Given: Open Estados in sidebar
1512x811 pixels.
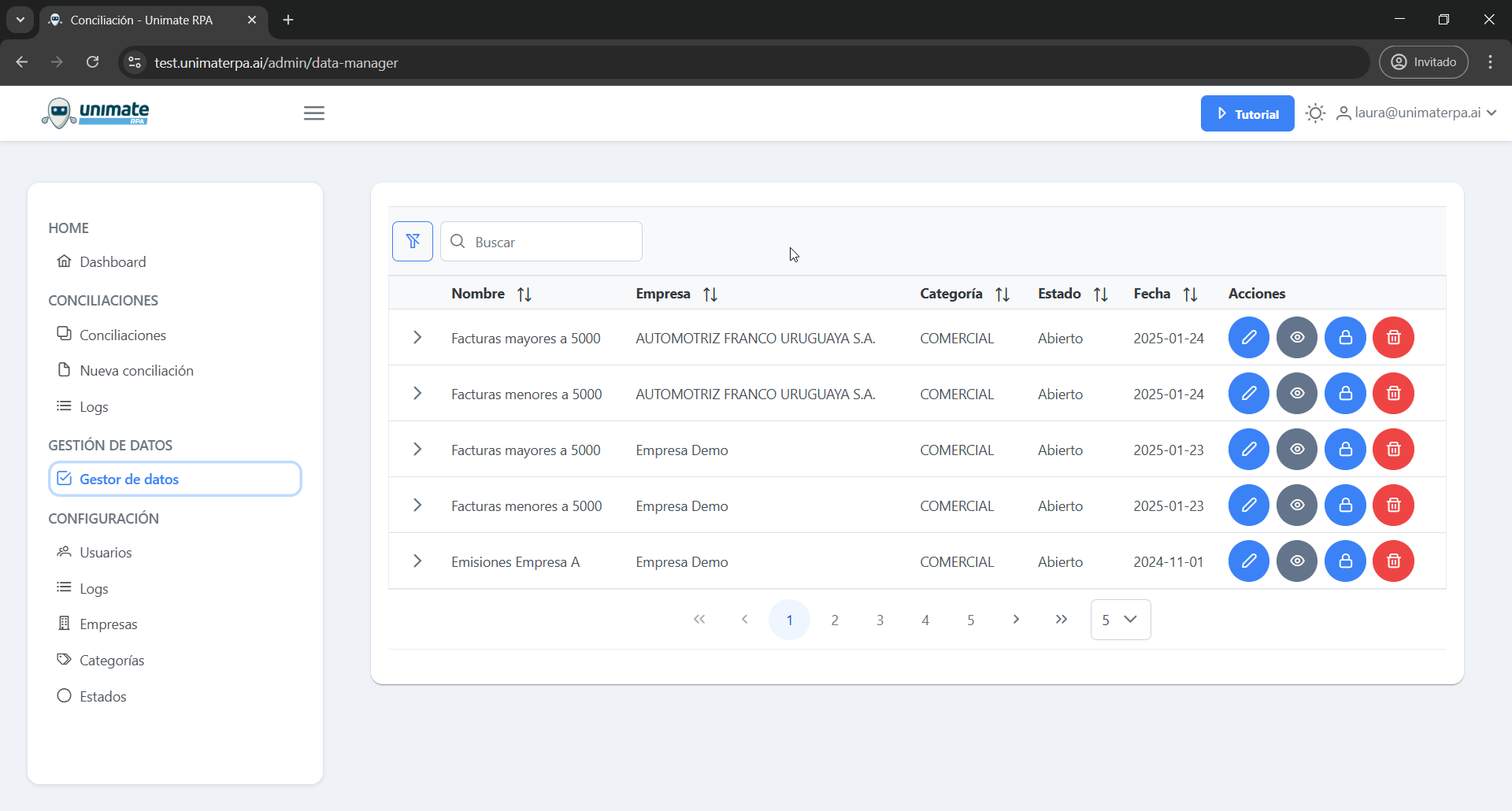Looking at the screenshot, I should click(x=92, y=697).
